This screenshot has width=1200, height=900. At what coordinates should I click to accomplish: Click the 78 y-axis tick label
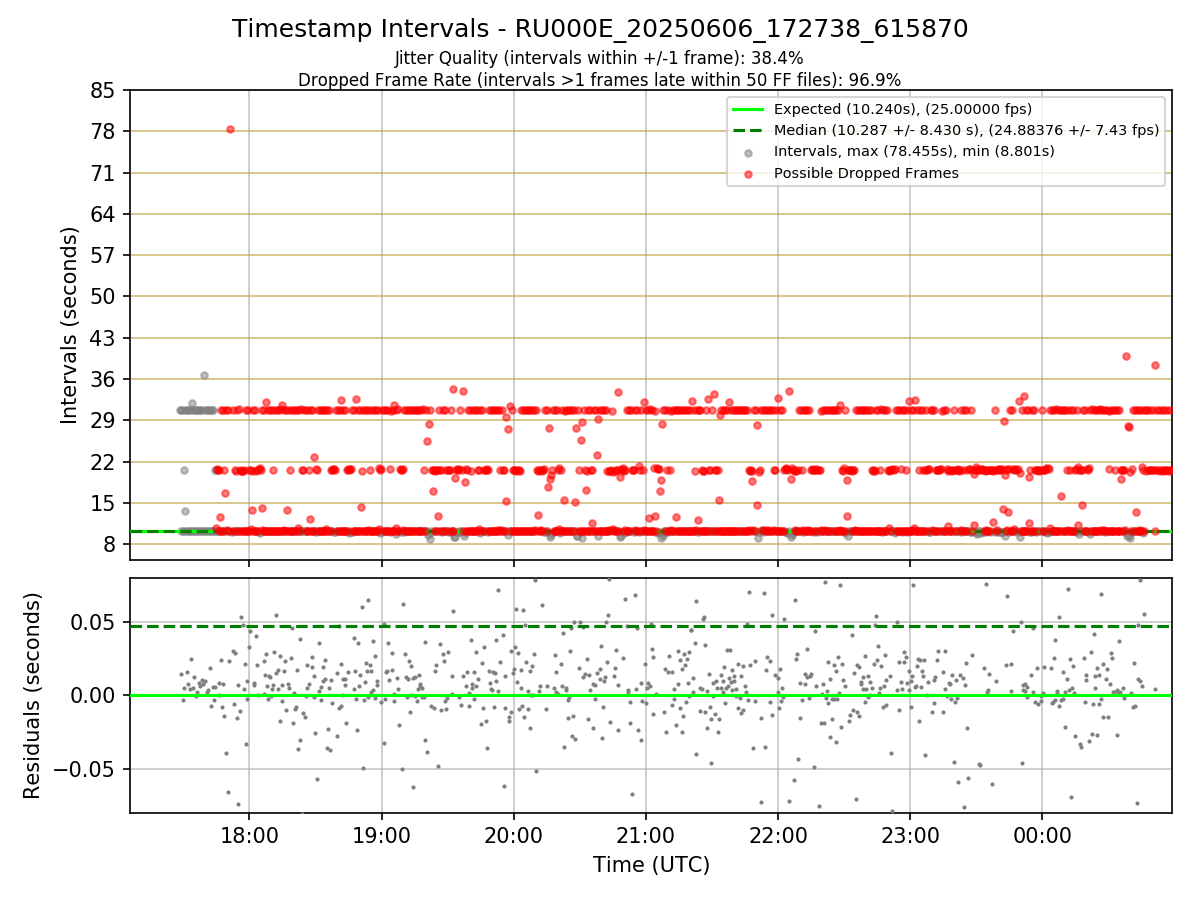pyautogui.click(x=102, y=131)
